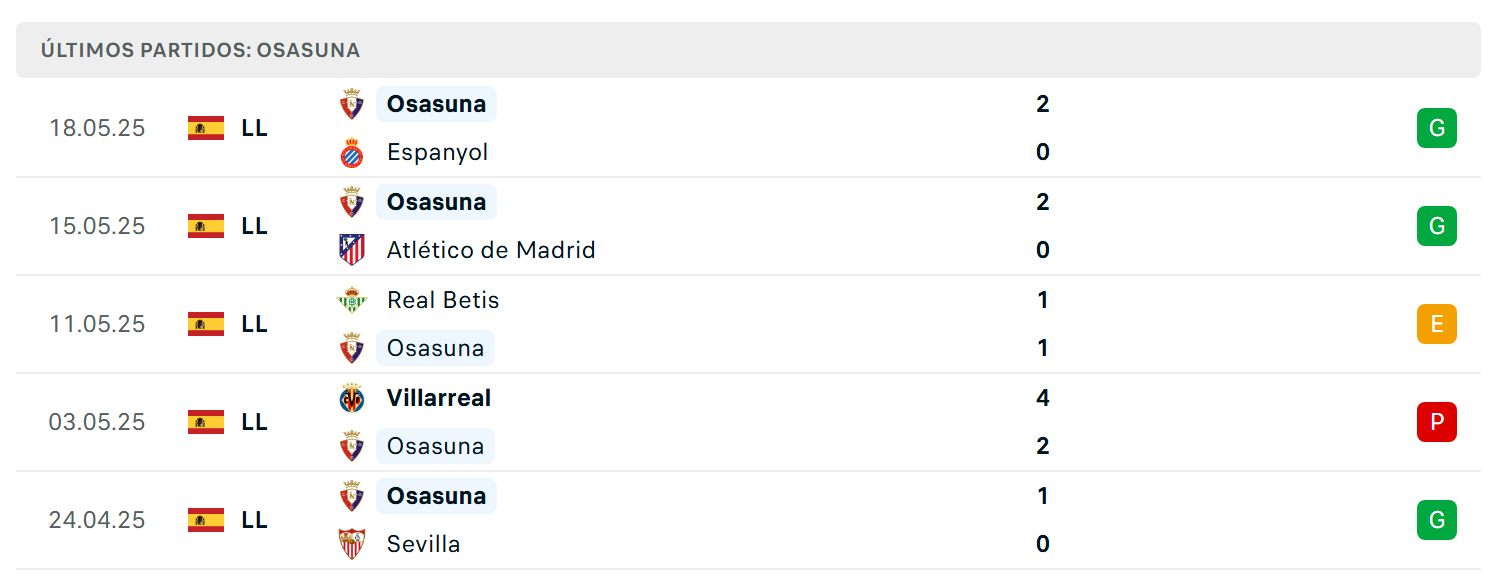1497x587 pixels.
Task: Open Atlético de Madrid team link
Action: click(491, 250)
